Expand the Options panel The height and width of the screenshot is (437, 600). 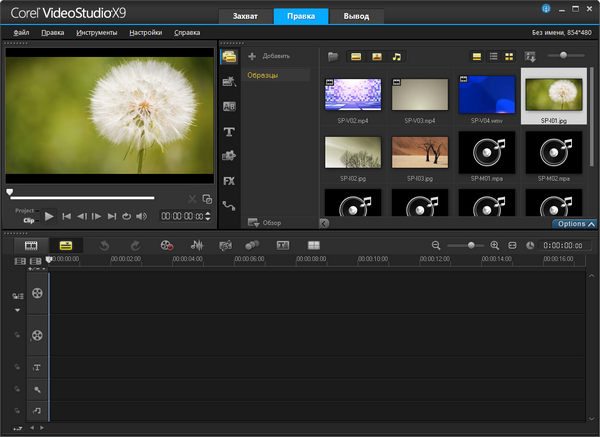point(576,224)
